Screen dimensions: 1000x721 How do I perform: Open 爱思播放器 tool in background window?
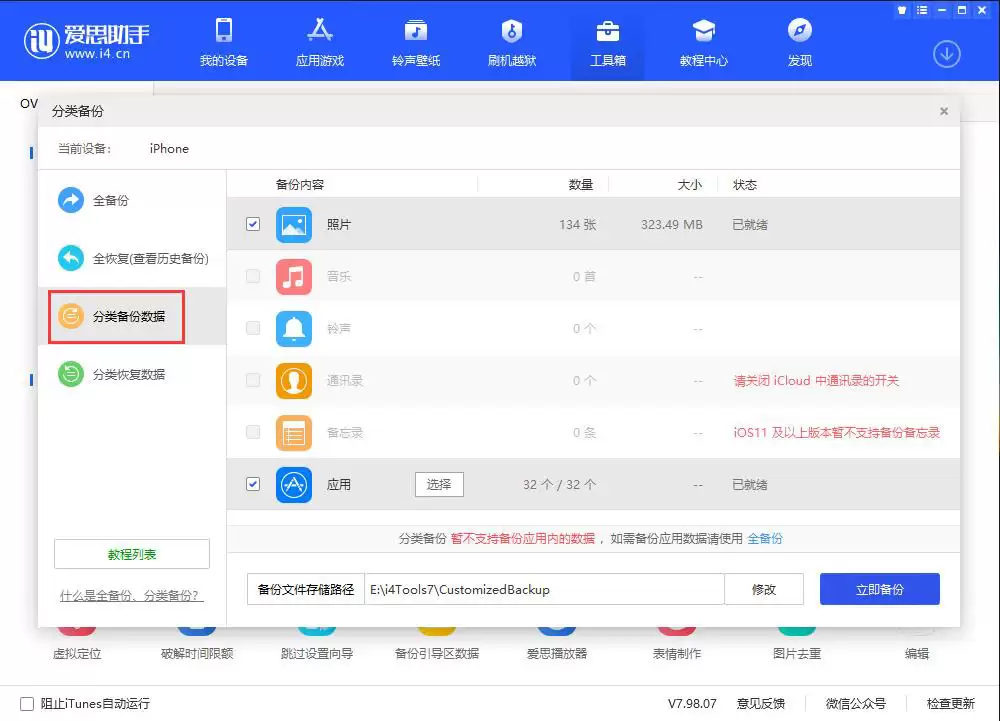coord(557,643)
